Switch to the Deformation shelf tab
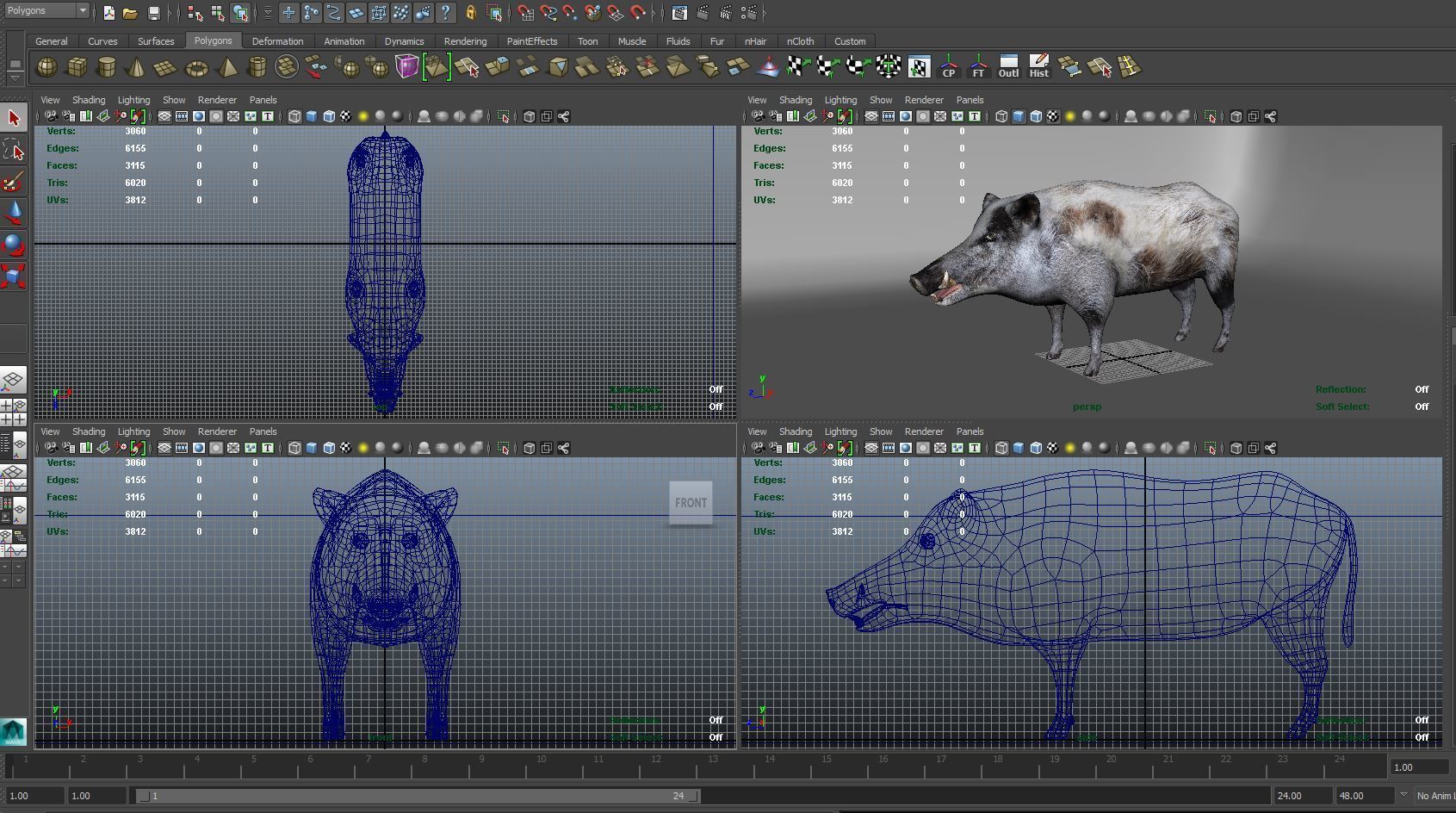Image resolution: width=1456 pixels, height=813 pixels. click(277, 41)
